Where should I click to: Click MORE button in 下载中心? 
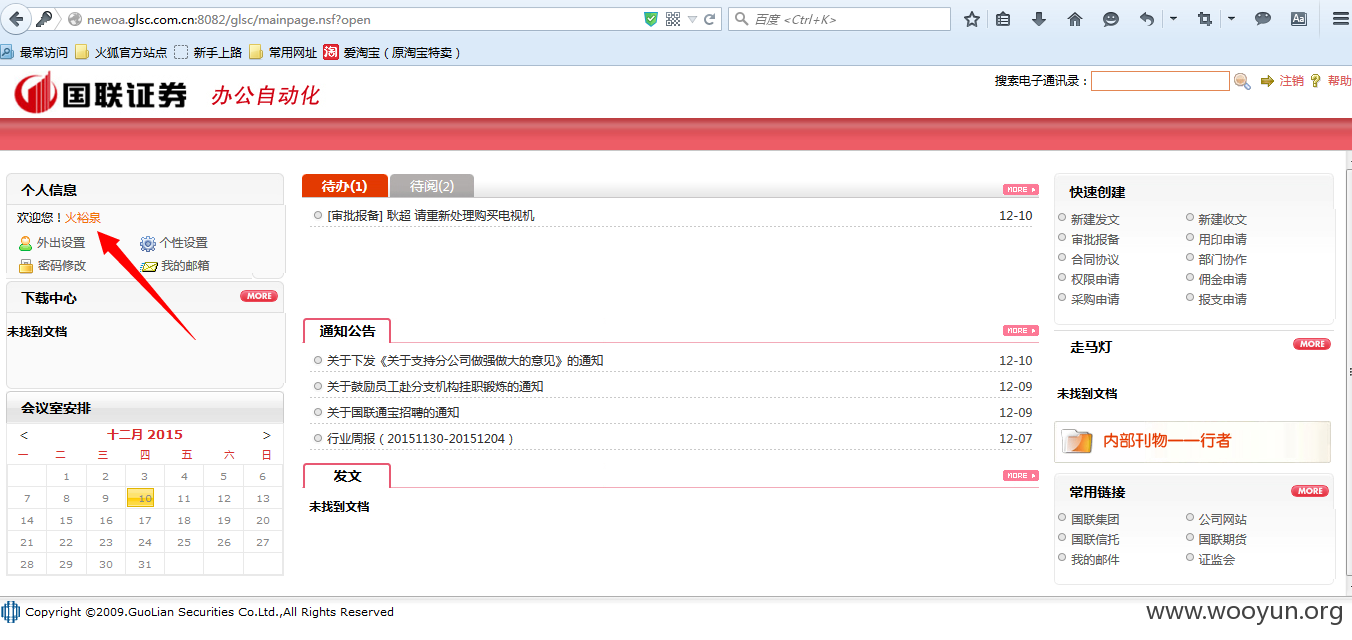(x=259, y=296)
